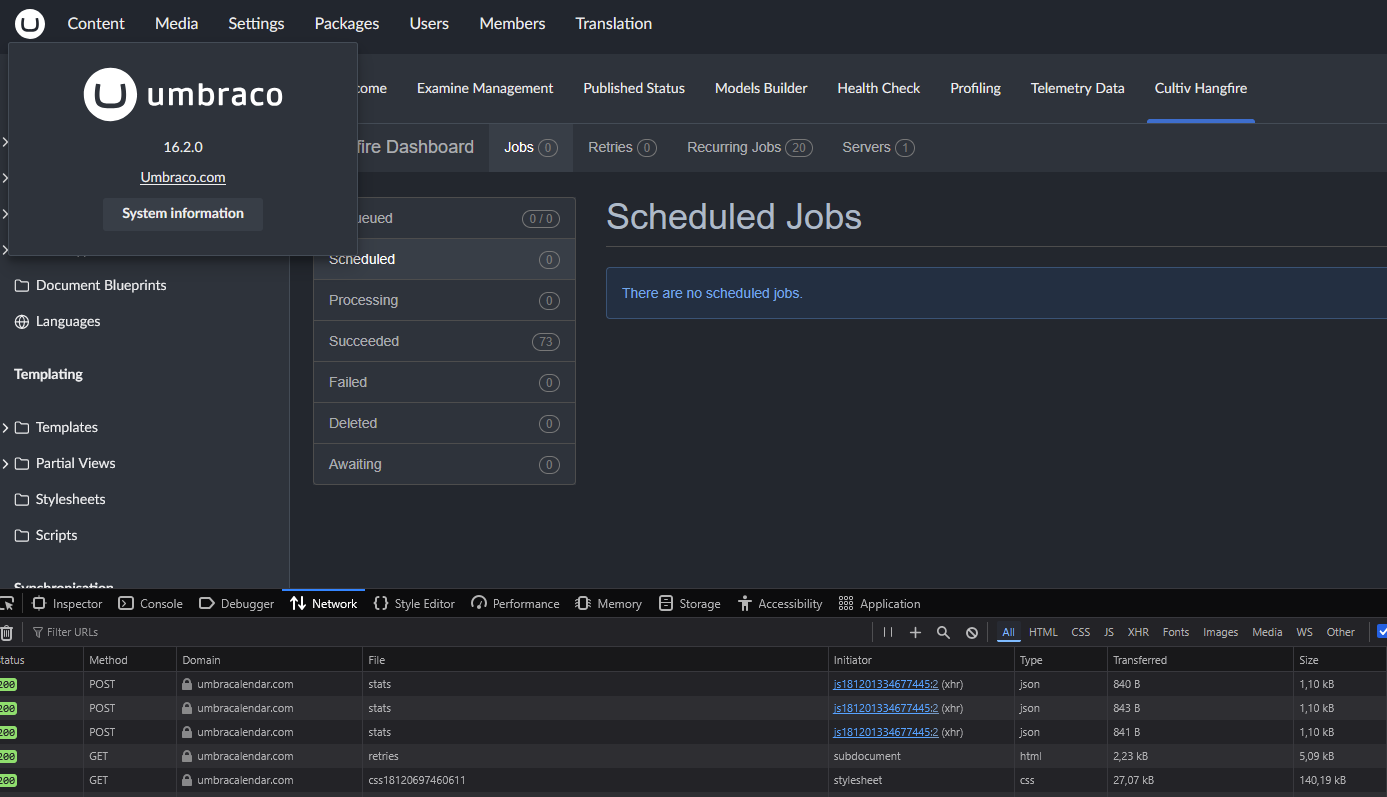Enable the Images request type filter
This screenshot has height=797, width=1387.
[x=1220, y=632]
